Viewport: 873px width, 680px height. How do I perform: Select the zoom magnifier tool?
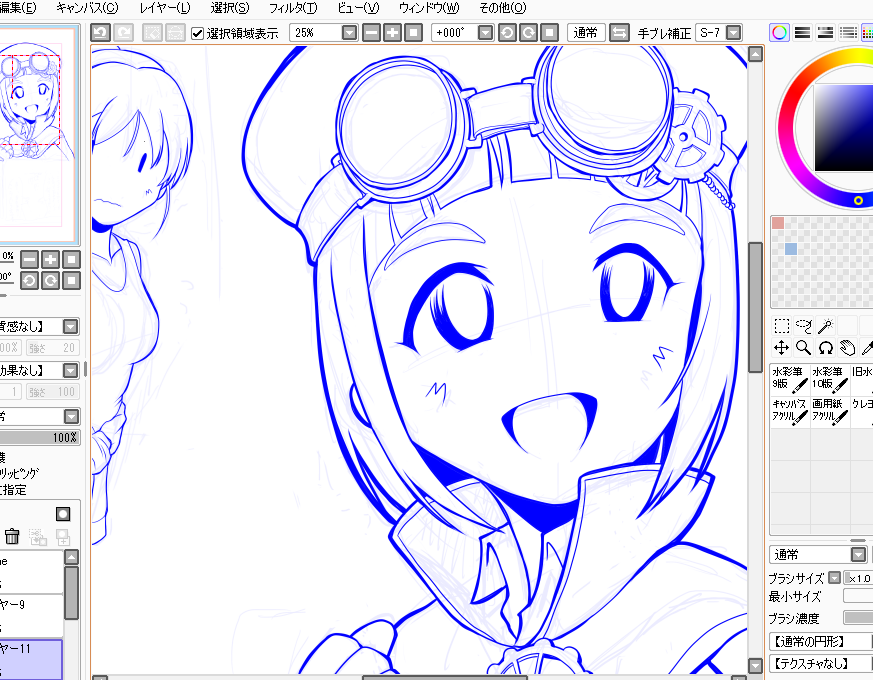point(803,348)
